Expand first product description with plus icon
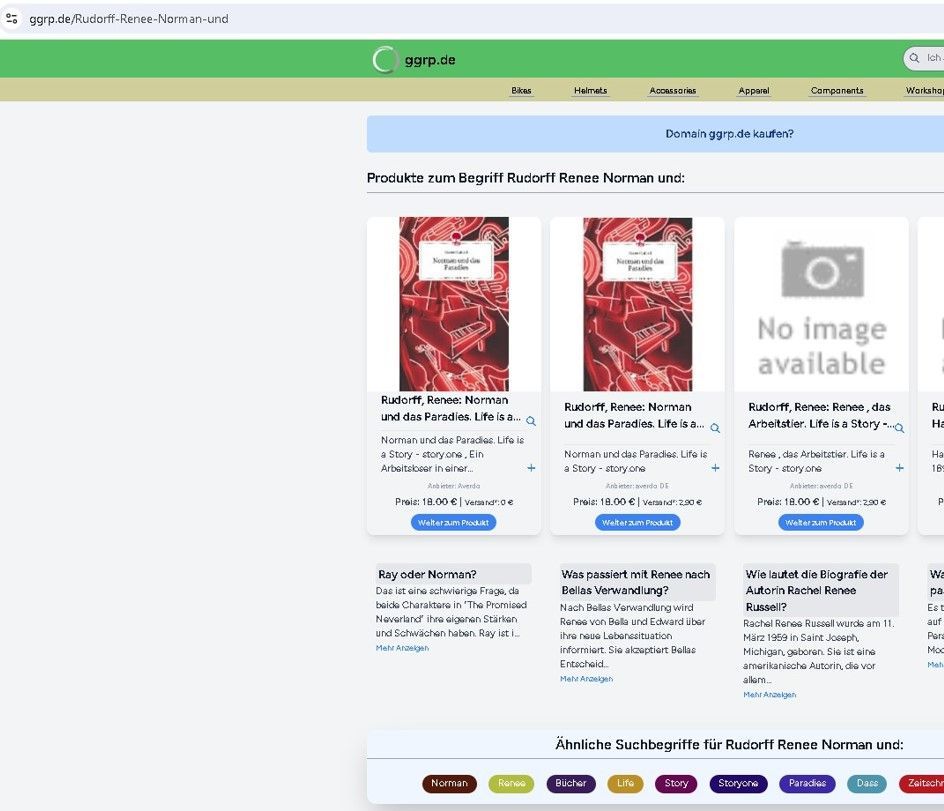The image size is (944, 811). [531, 468]
